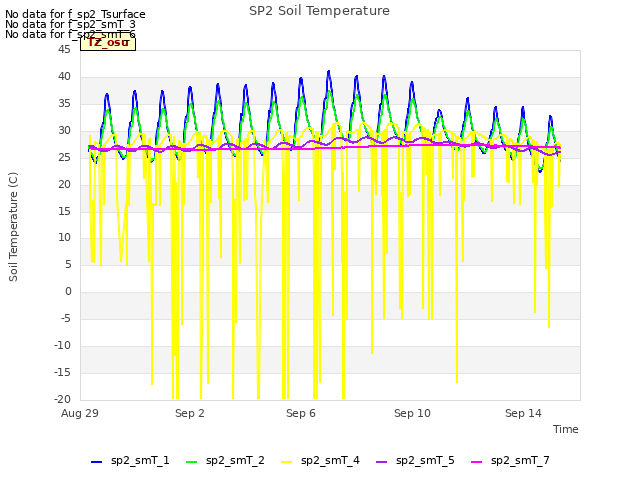Click the green sp2_smT_2 legend swatch

tap(191, 462)
